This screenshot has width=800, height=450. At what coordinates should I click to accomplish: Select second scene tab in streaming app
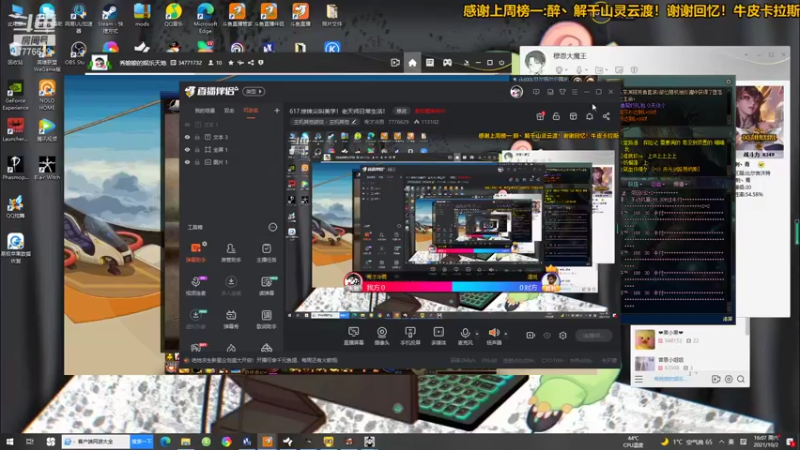229,110
